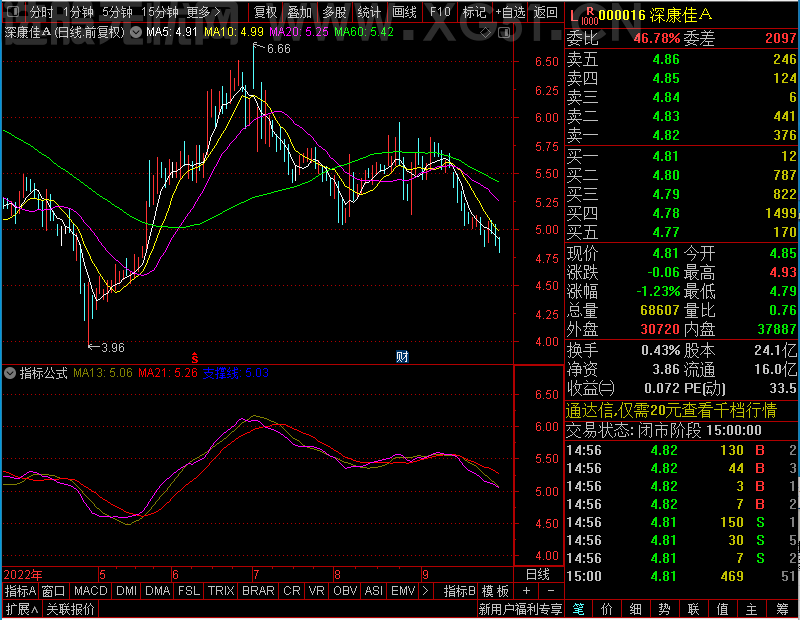This screenshot has width=800, height=620.
Task: Select the 指标B tab
Action: [x=460, y=591]
